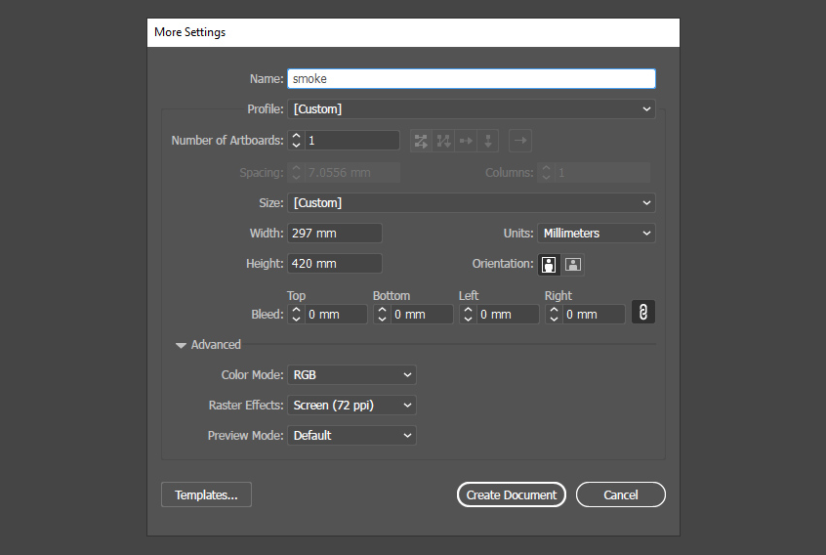Image resolution: width=826 pixels, height=555 pixels.
Task: Click the Left bleed value field
Action: coord(507,314)
